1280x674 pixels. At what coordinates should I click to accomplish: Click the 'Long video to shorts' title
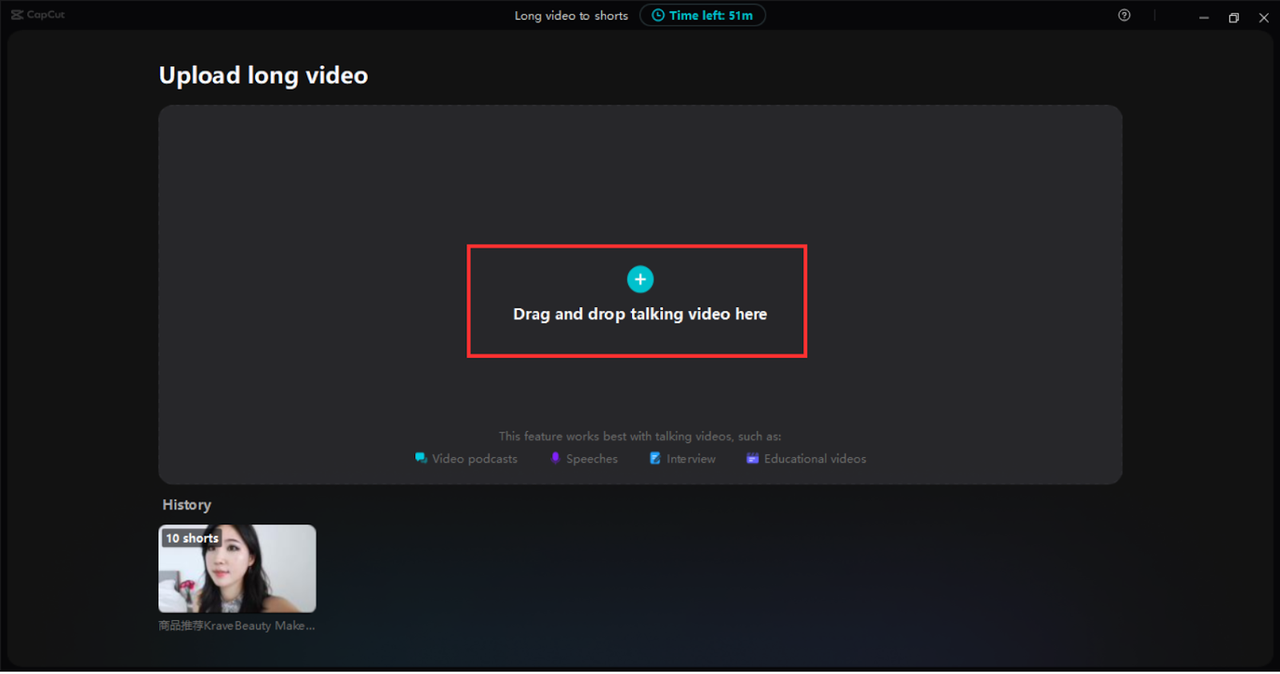[571, 15]
